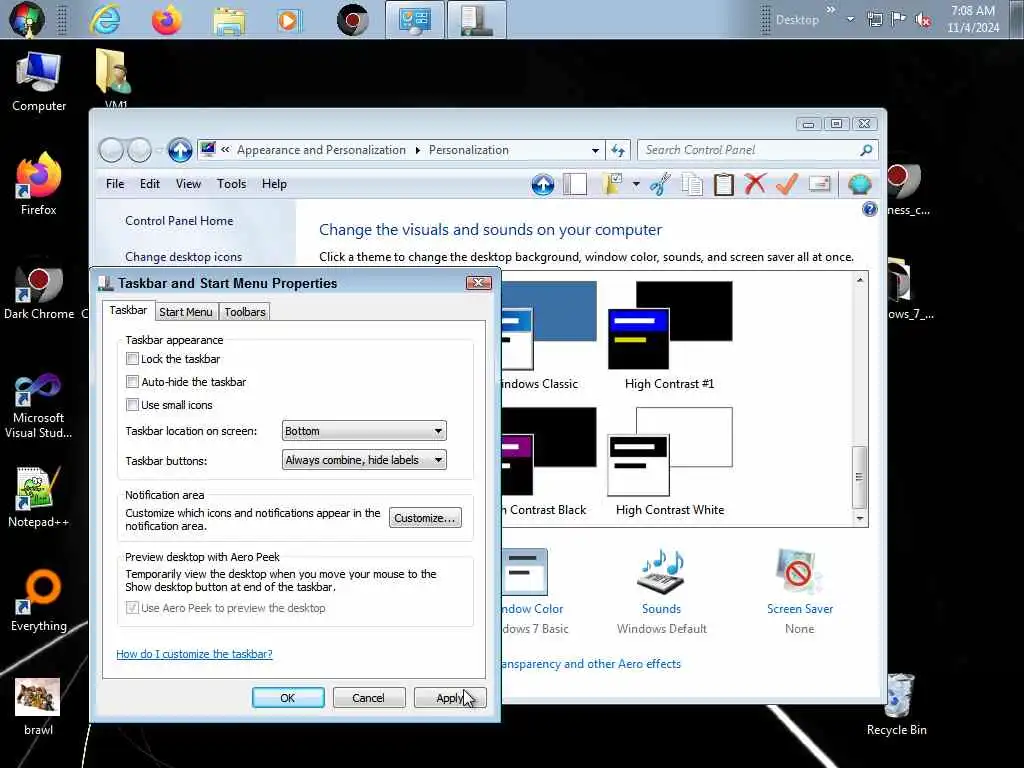Select the Everything desktop icon
Image resolution: width=1024 pixels, height=768 pixels.
(x=39, y=601)
